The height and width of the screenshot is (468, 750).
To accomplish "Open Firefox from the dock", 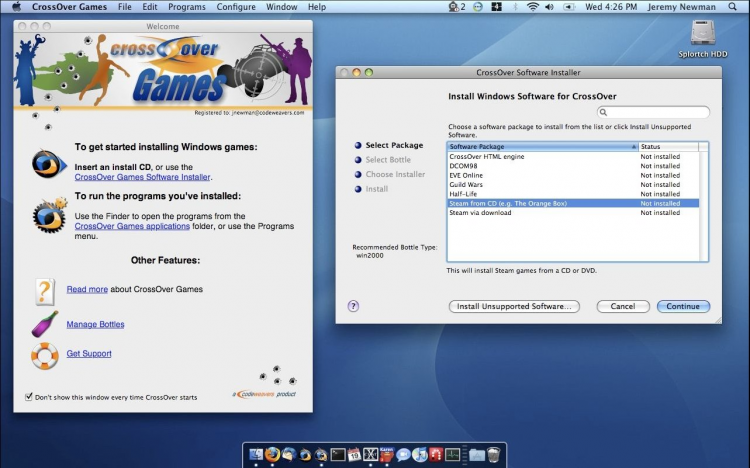I will coord(272,455).
